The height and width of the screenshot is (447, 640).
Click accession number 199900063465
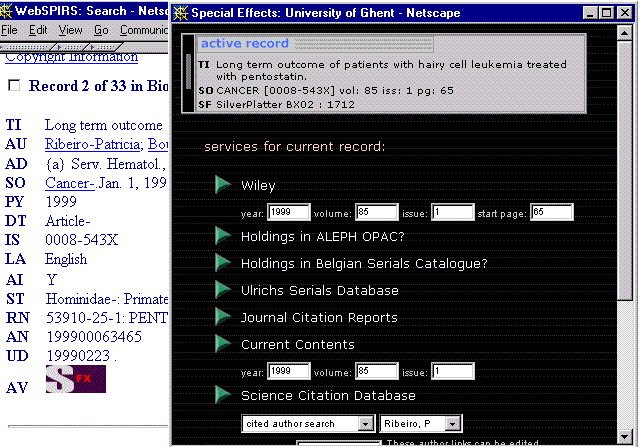pyautogui.click(x=94, y=337)
